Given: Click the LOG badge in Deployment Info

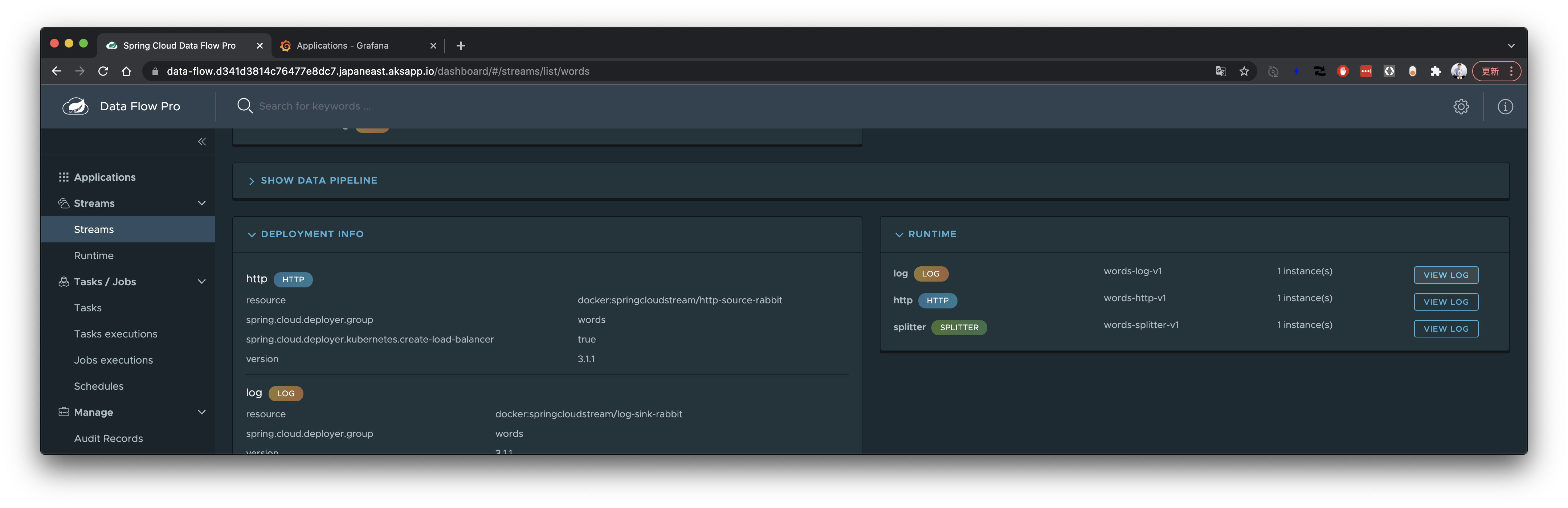Looking at the screenshot, I should (286, 394).
